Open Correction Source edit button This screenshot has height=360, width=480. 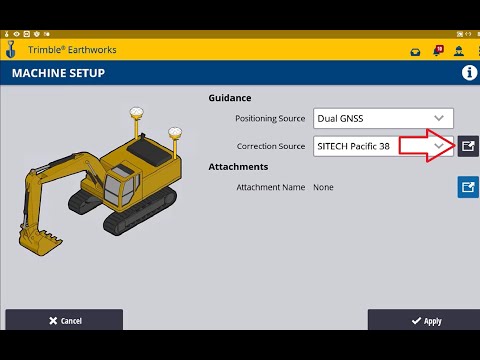pyautogui.click(x=468, y=146)
